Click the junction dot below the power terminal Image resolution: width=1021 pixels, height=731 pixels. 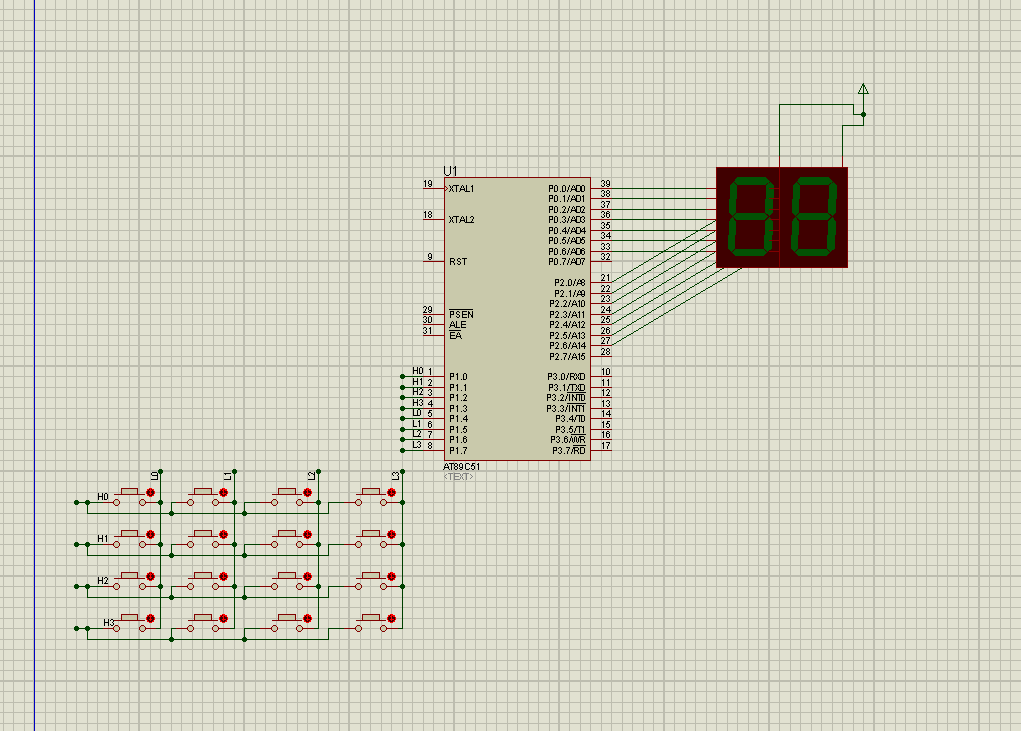point(863,115)
